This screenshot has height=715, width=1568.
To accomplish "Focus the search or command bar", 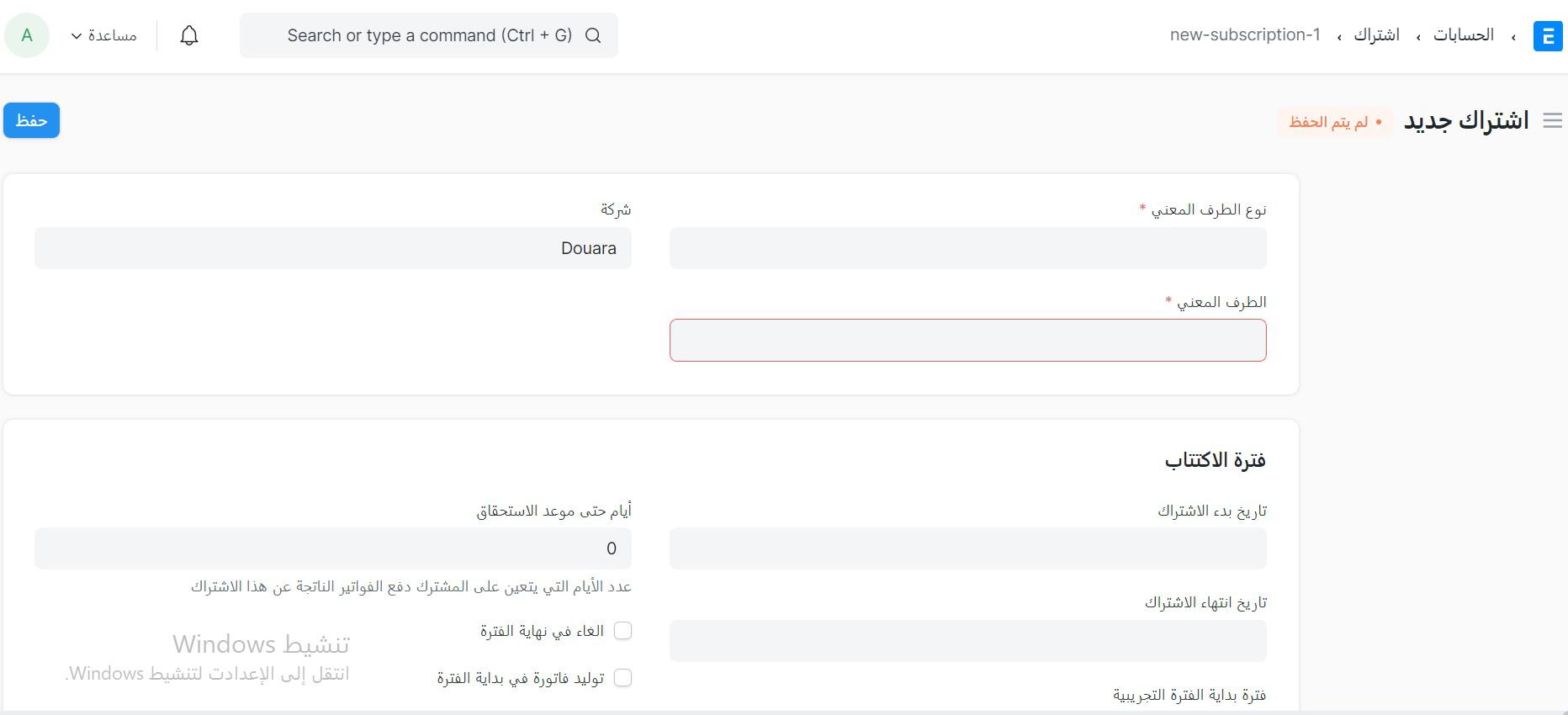I will tap(429, 35).
